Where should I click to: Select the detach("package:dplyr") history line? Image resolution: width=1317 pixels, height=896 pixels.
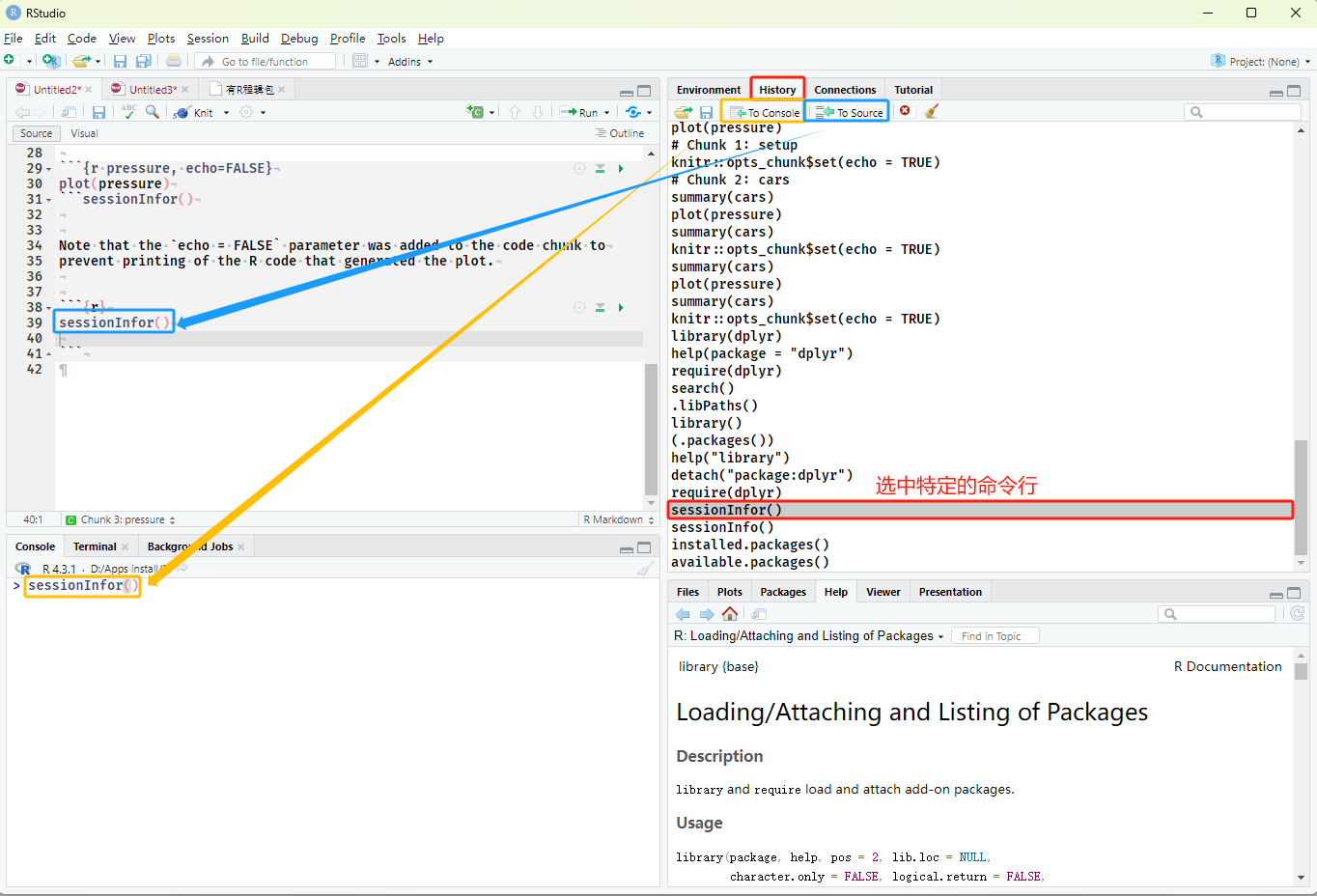point(762,475)
